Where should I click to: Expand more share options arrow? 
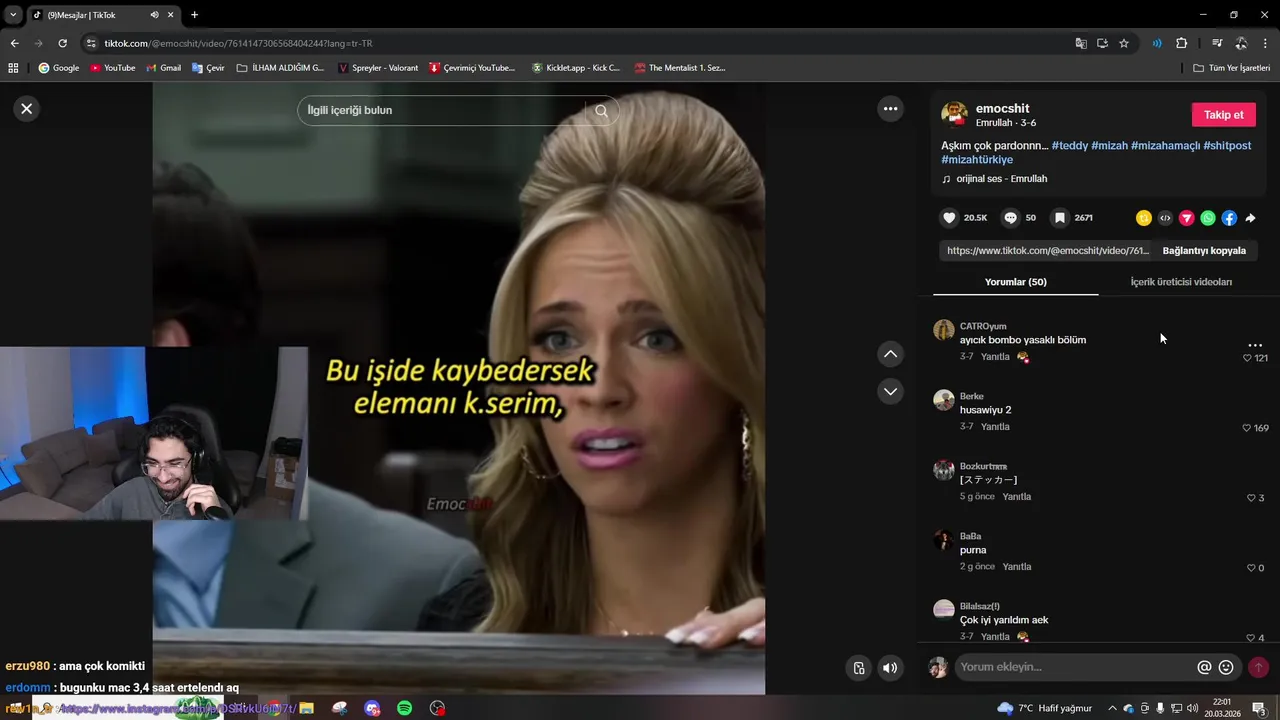[x=1250, y=218]
